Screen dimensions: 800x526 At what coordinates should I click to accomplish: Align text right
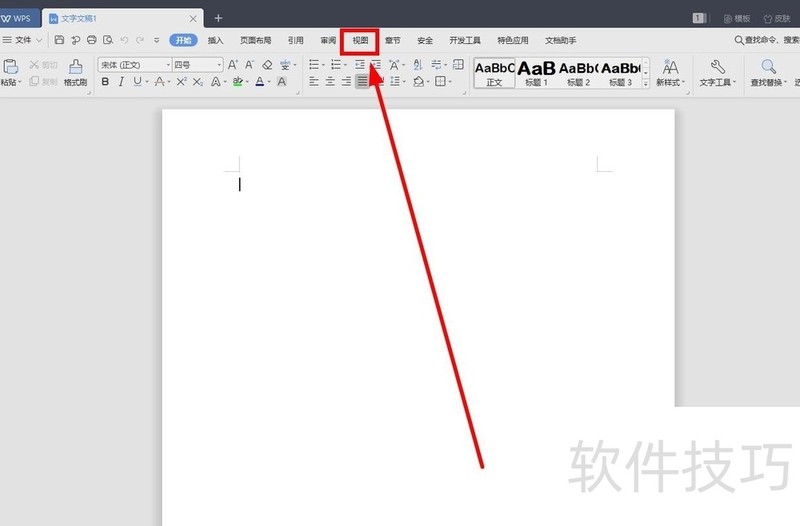click(346, 82)
